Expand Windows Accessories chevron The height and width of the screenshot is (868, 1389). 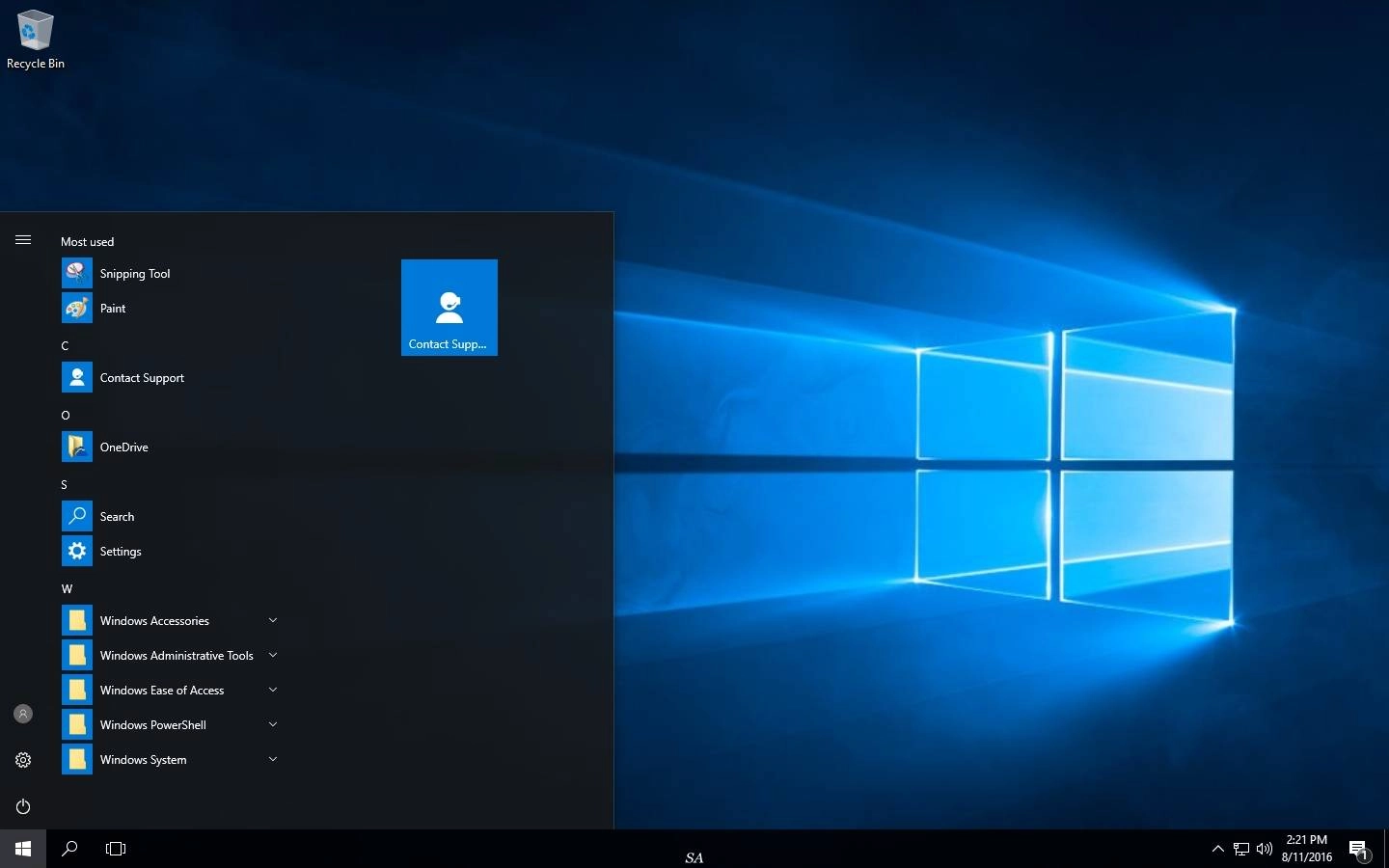pos(273,620)
